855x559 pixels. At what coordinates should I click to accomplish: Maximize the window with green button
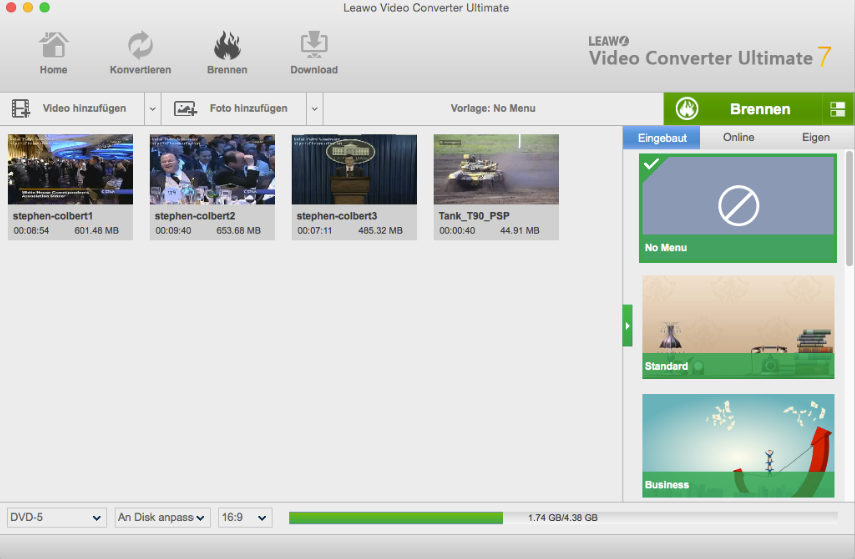(45, 7)
